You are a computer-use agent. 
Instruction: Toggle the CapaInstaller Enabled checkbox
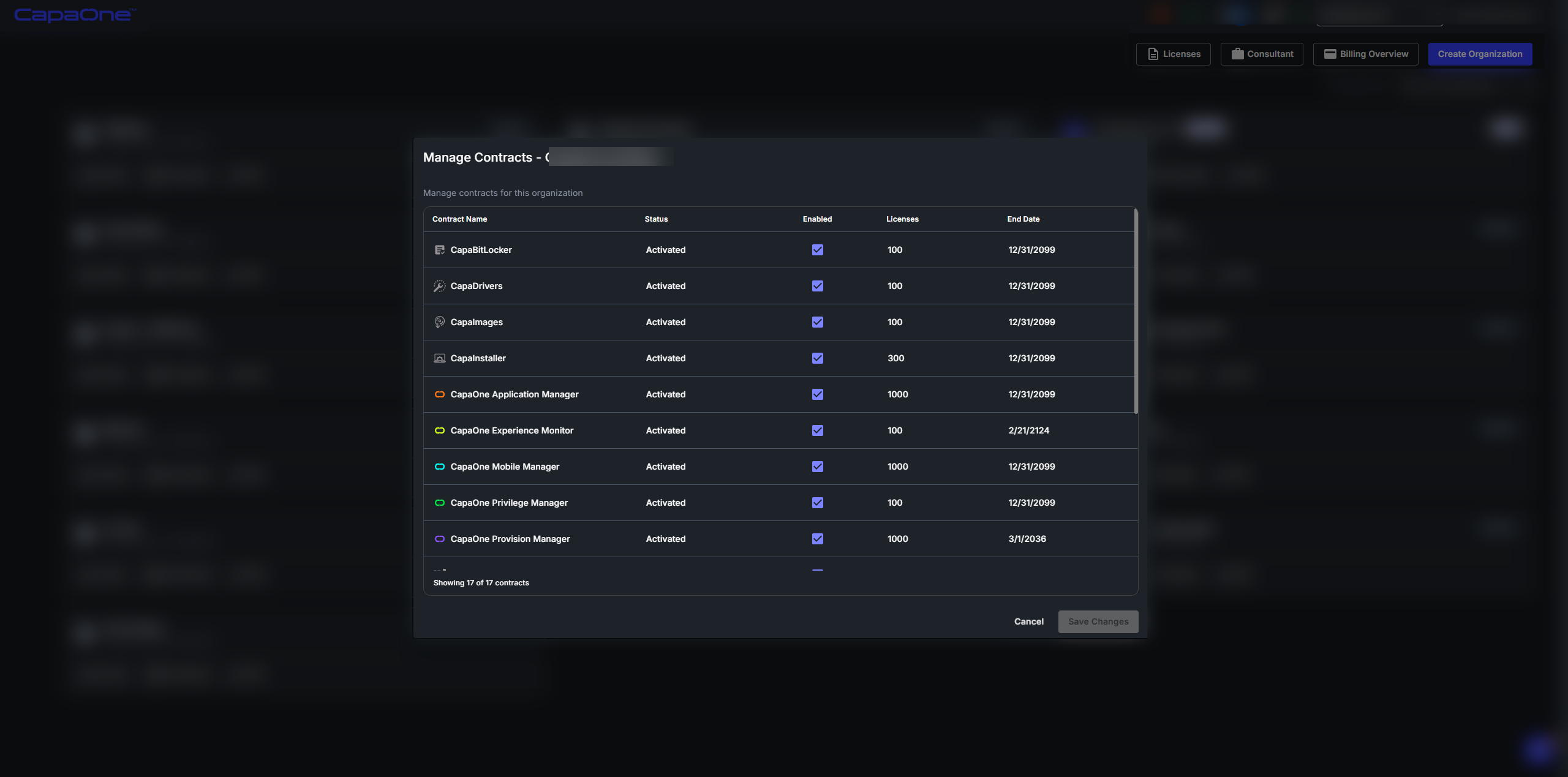(x=817, y=358)
